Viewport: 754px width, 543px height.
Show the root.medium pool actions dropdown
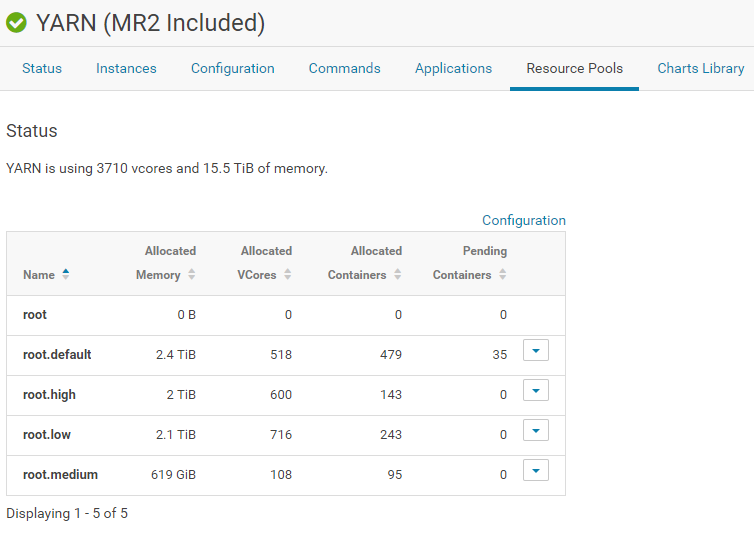point(536,471)
